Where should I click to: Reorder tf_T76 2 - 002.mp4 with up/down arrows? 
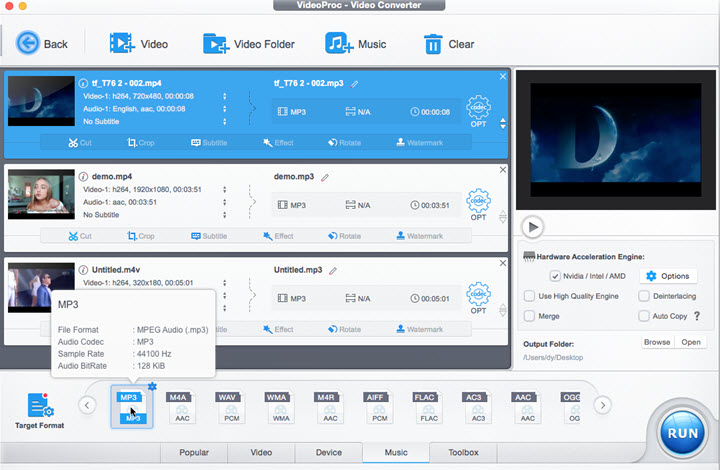(503, 123)
